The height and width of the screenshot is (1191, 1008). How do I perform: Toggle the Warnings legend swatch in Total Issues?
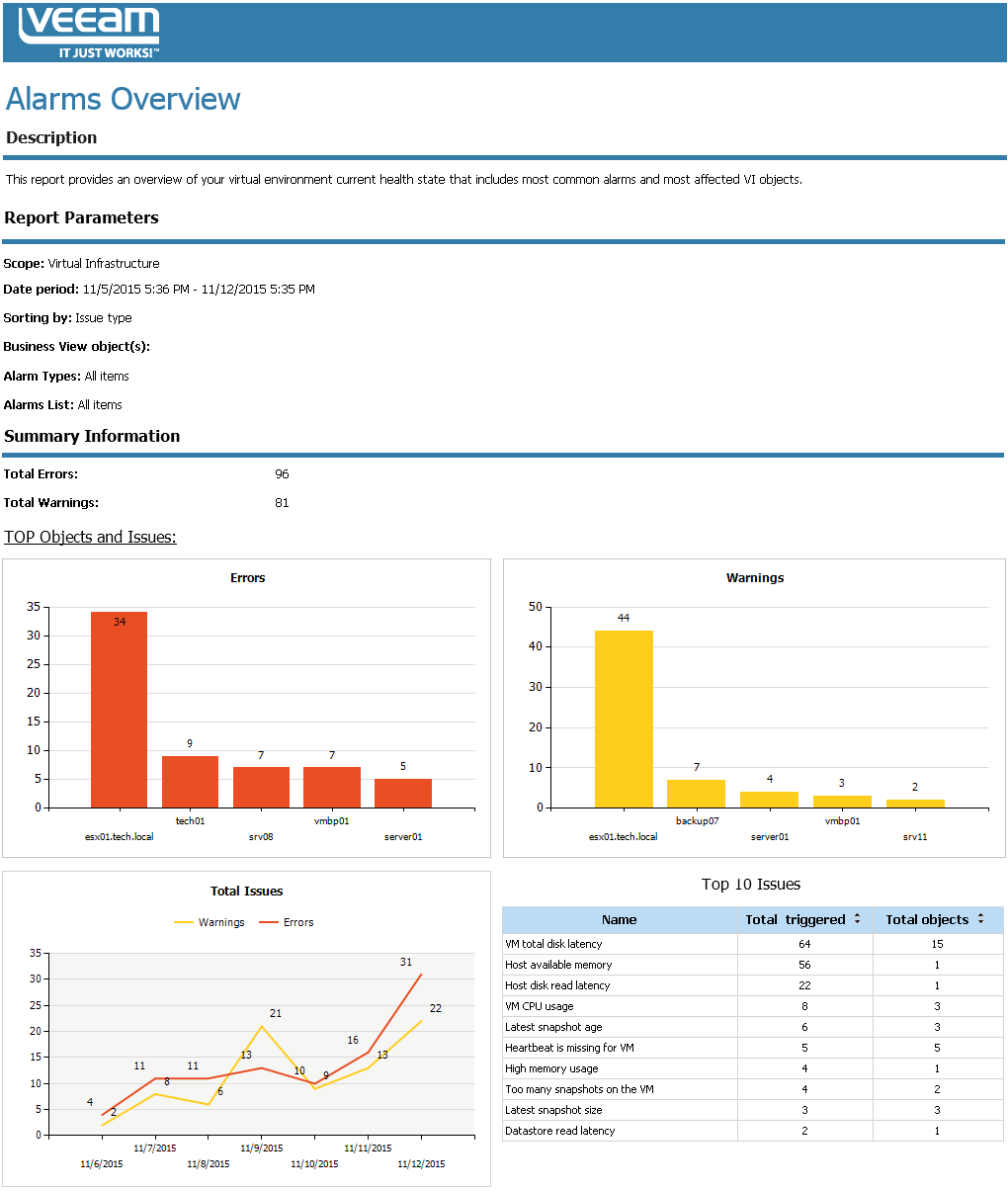pos(184,922)
